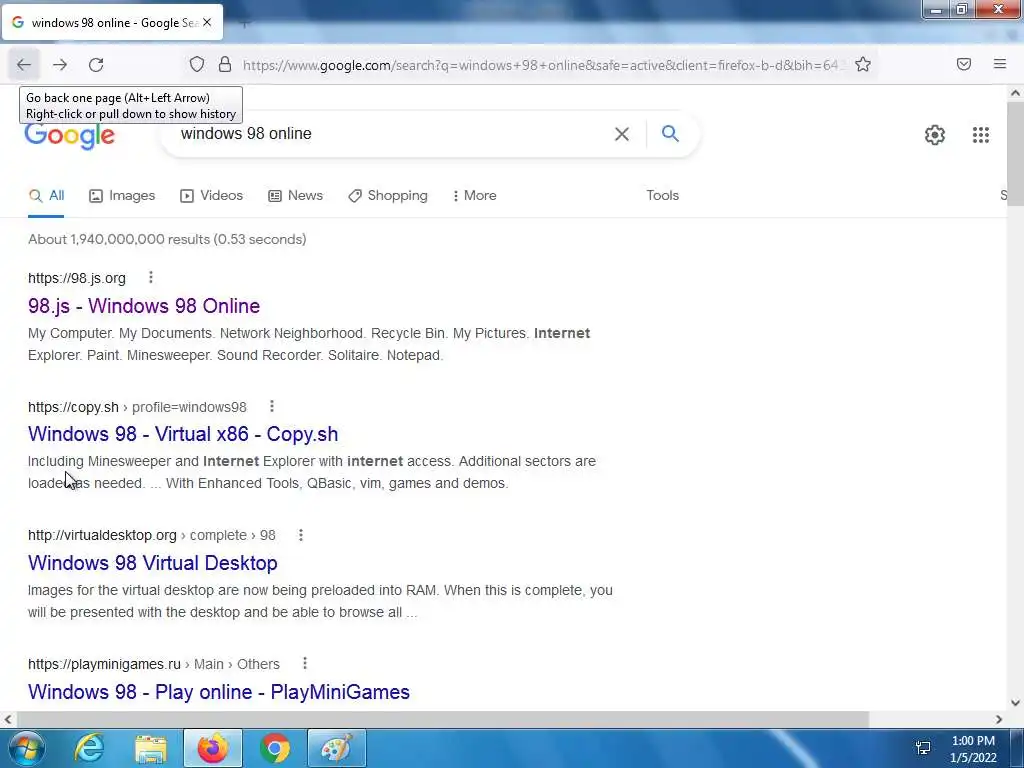Viewport: 1024px width, 768px height.
Task: Click the https://copy.sh URL text
Action: coord(73,407)
